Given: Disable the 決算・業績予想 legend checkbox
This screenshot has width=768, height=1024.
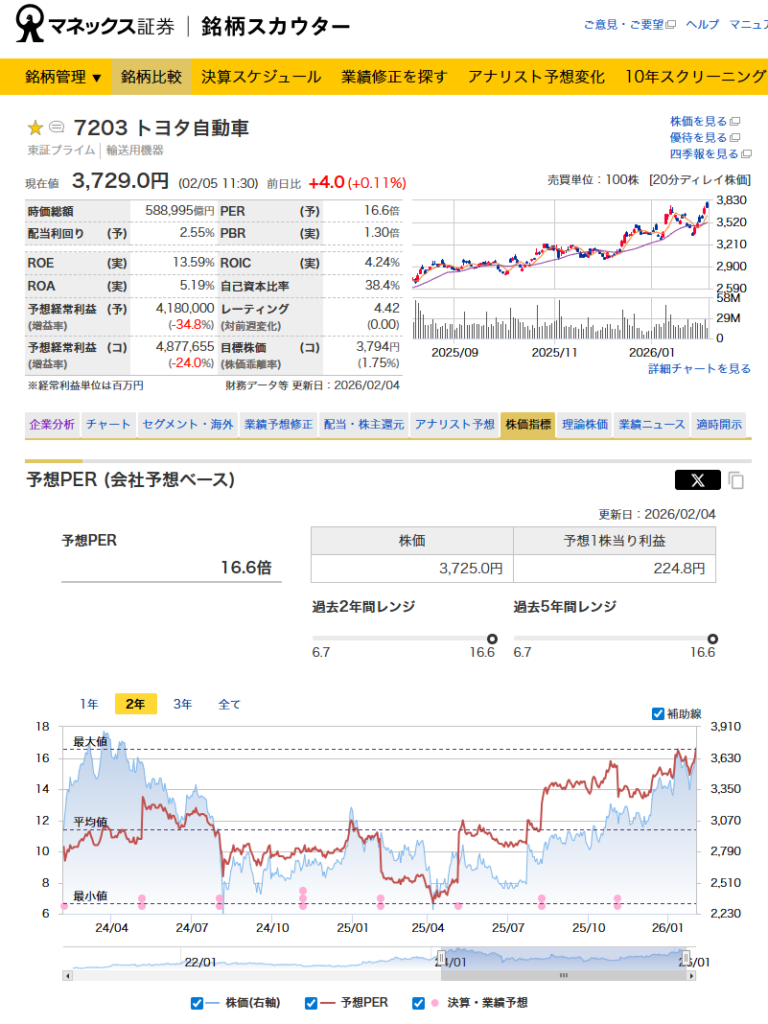Looking at the screenshot, I should [418, 1002].
